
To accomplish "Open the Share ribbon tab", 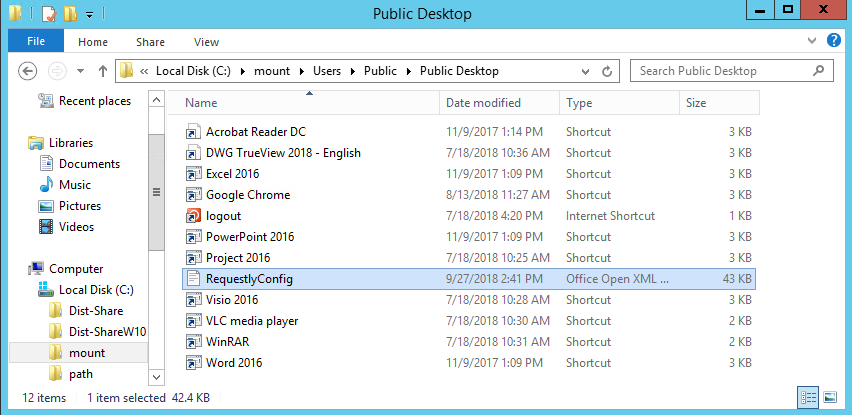I will pyautogui.click(x=151, y=42).
